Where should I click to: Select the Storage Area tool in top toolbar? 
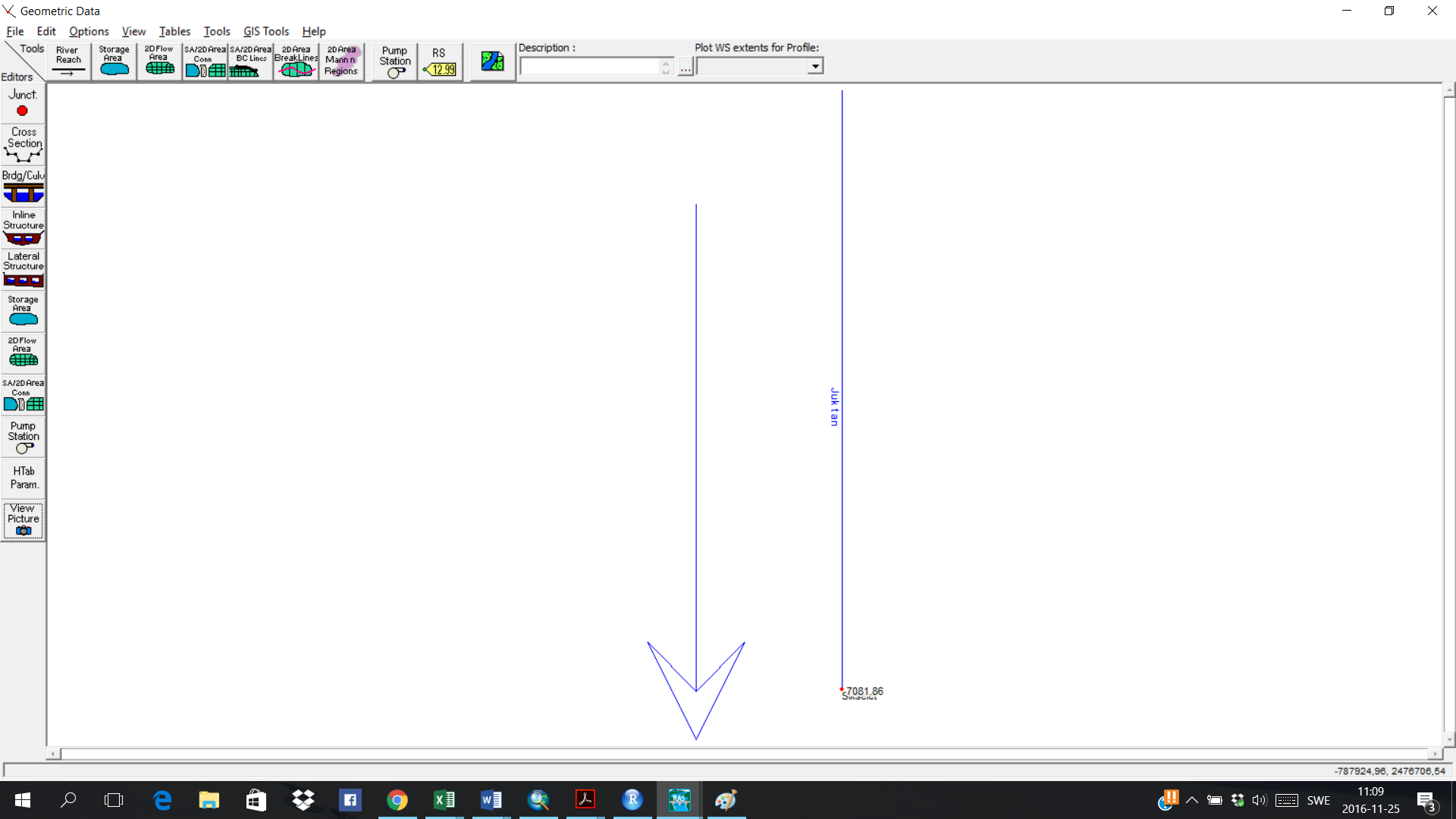[114, 61]
